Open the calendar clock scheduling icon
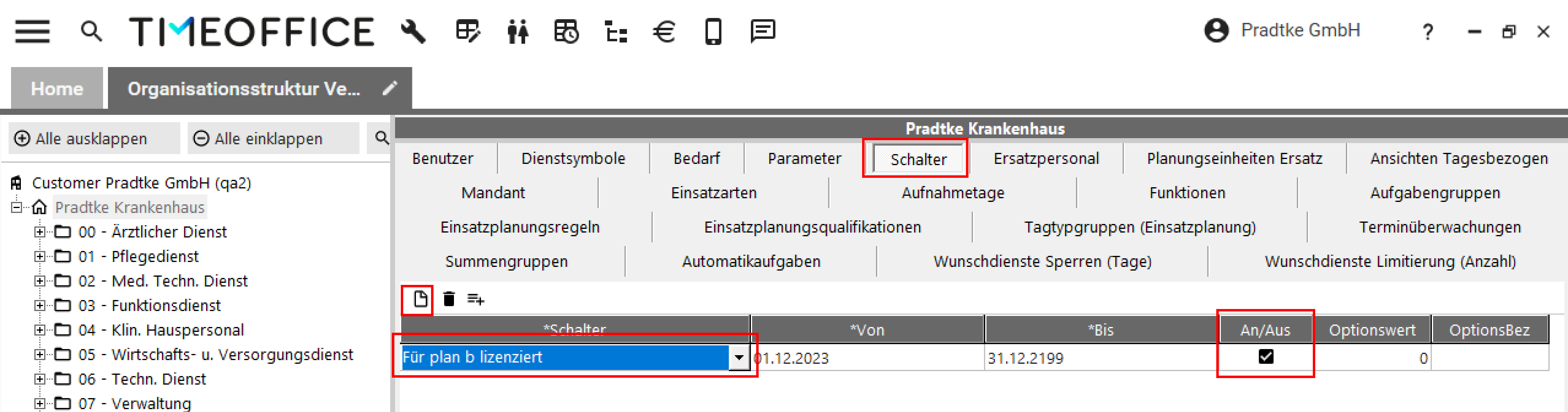Viewport: 1568px width, 412px height. pos(566,31)
